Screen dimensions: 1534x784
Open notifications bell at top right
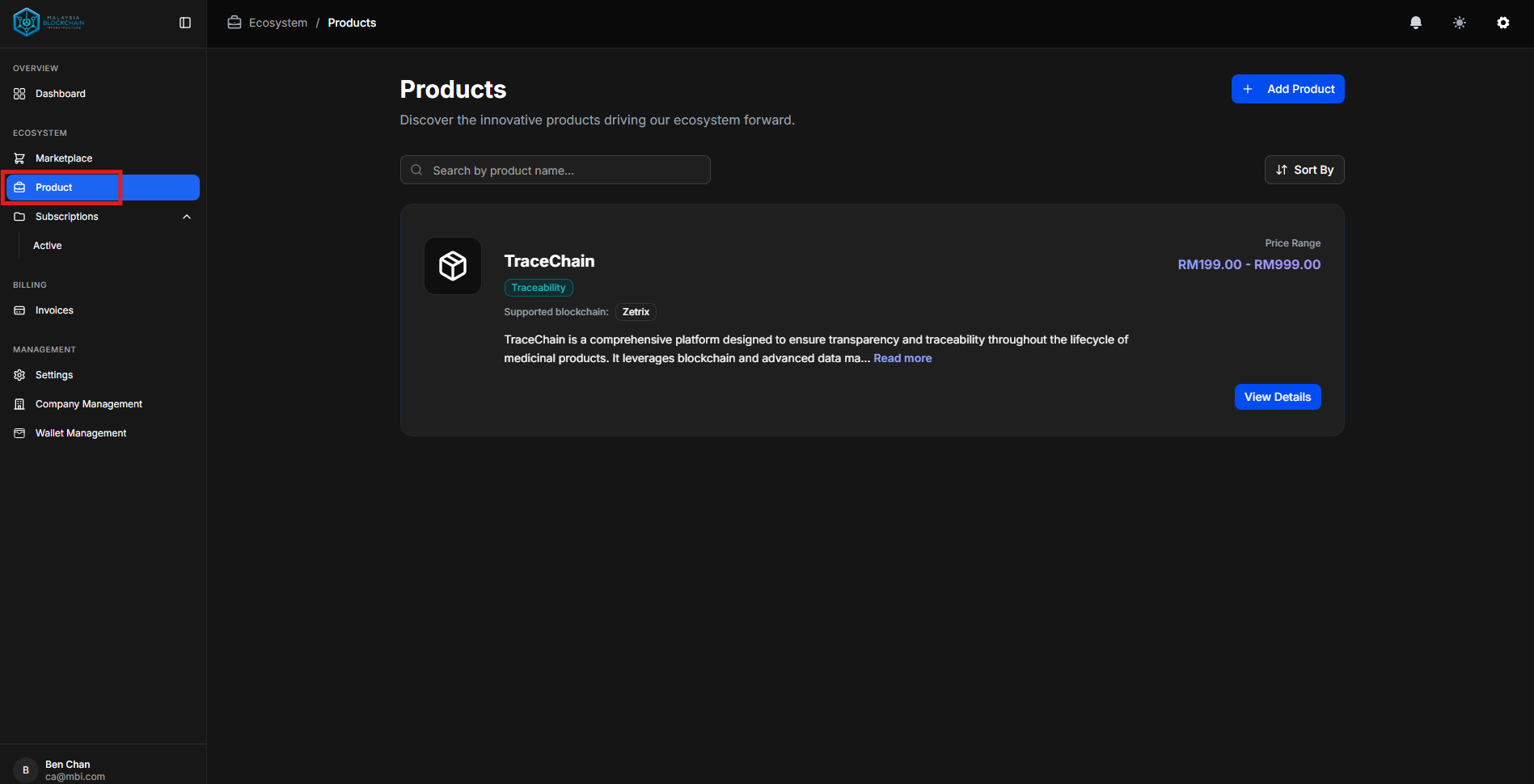pyautogui.click(x=1416, y=22)
